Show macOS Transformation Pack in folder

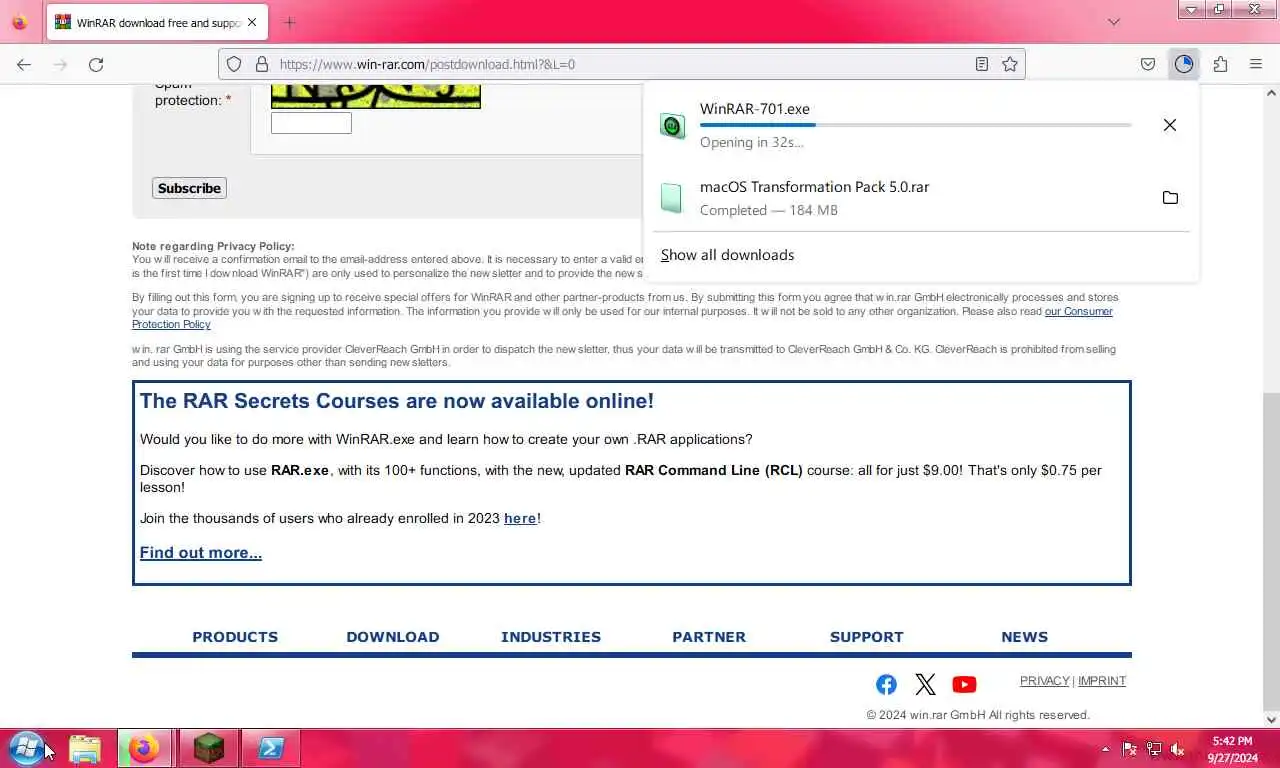tap(1170, 197)
